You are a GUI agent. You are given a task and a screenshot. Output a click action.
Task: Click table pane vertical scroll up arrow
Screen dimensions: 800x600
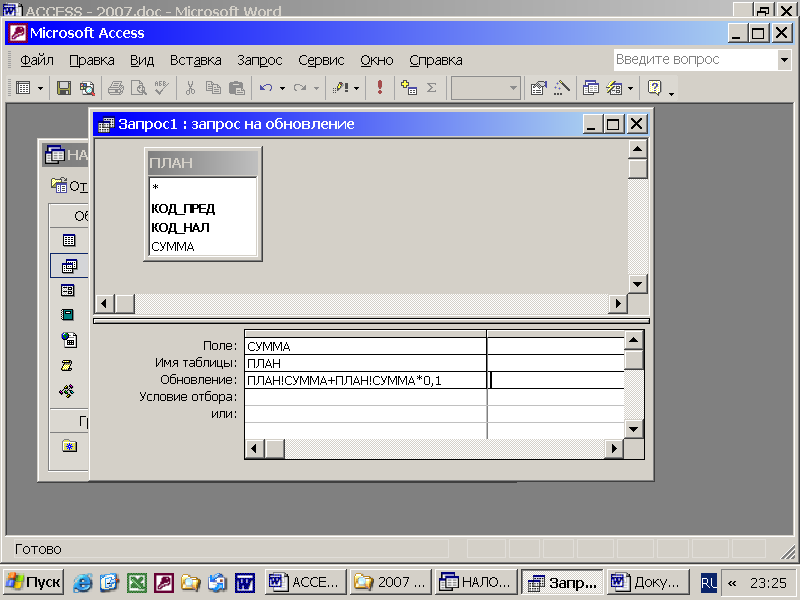tap(637, 149)
